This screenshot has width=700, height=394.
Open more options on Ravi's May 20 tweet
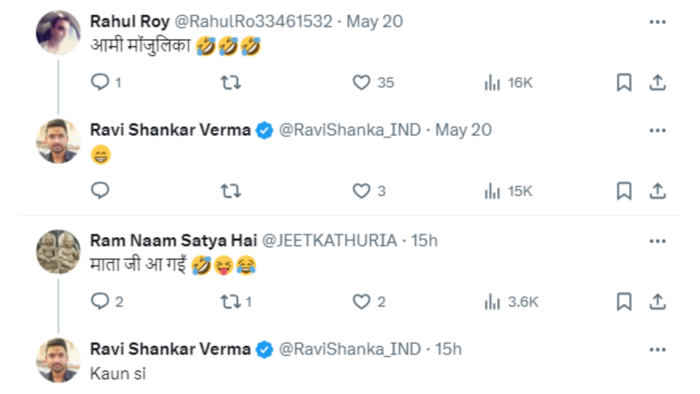[658, 130]
